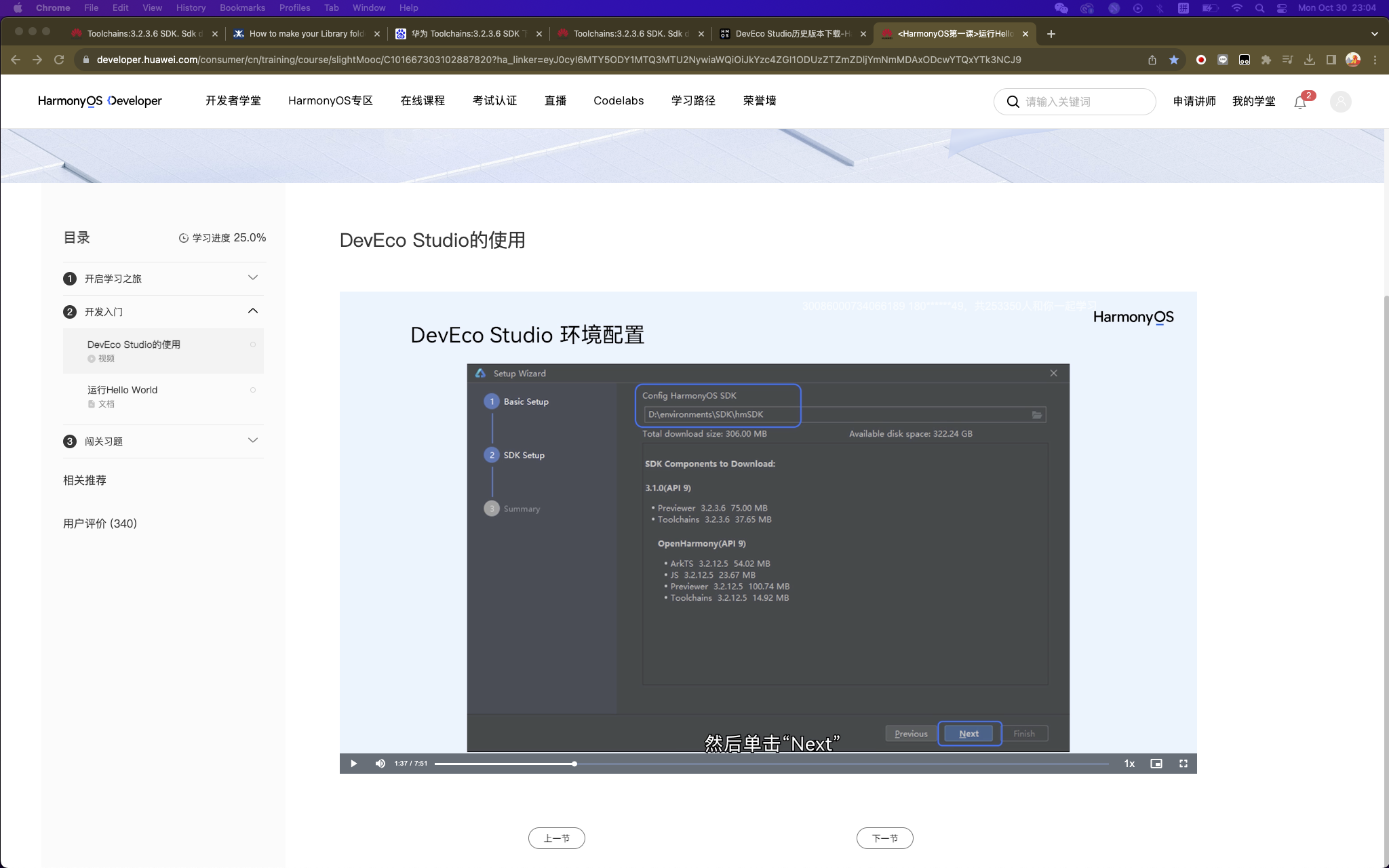Click the video progress handle

click(574, 764)
